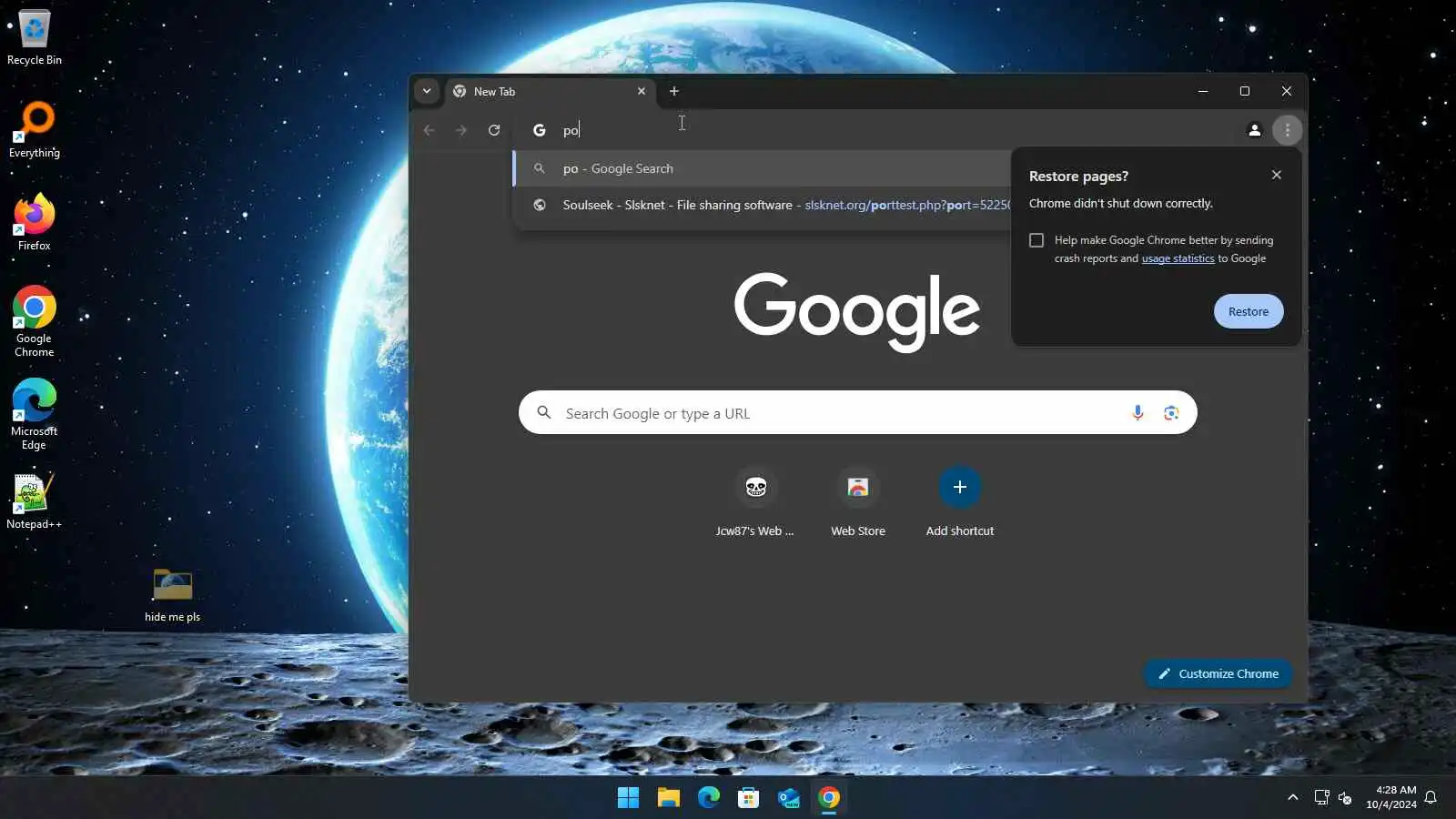
Task: Open the Web Store shortcut tile
Action: coord(858,501)
